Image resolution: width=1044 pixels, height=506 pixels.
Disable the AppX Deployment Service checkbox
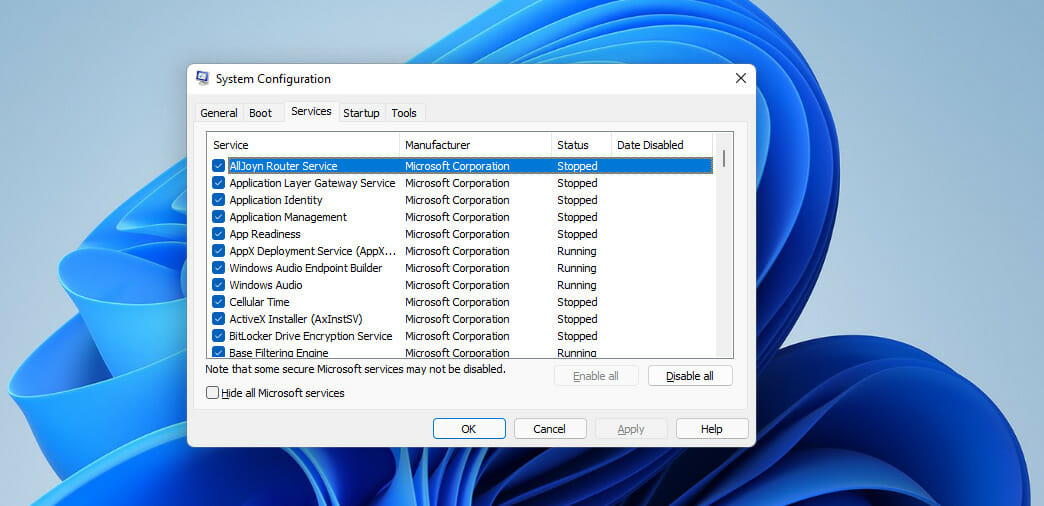click(x=218, y=251)
